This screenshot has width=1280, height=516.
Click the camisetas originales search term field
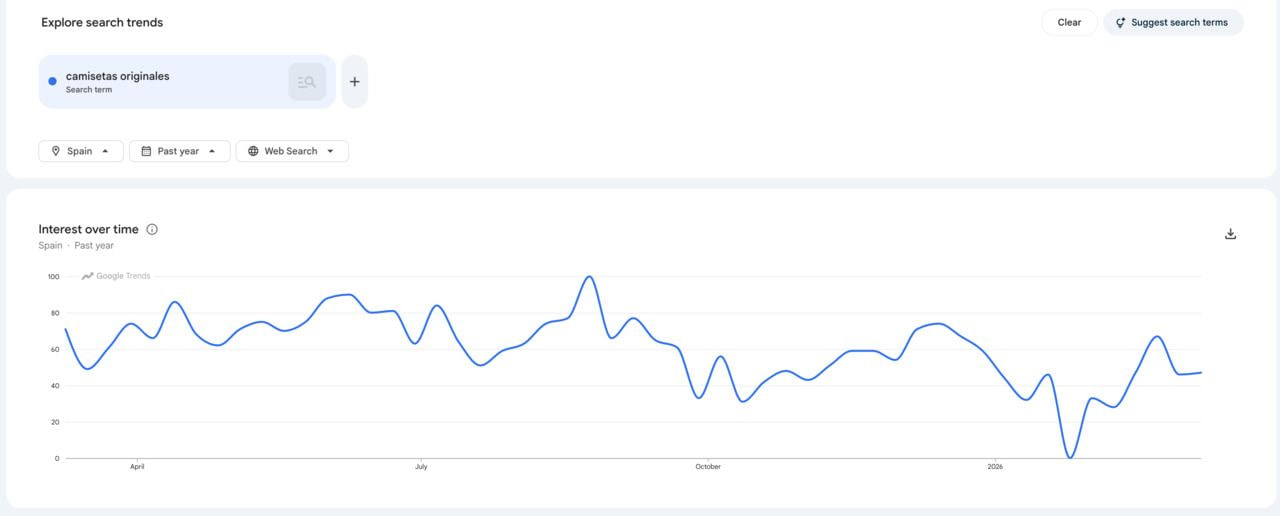click(x=160, y=80)
